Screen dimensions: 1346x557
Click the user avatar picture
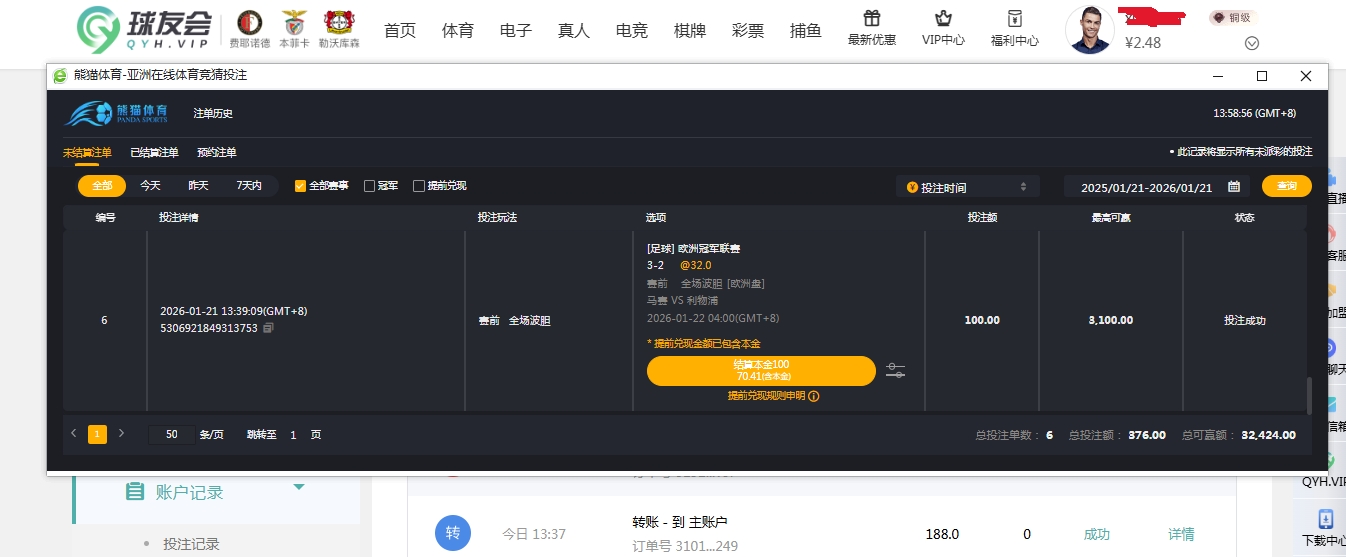coord(1089,30)
